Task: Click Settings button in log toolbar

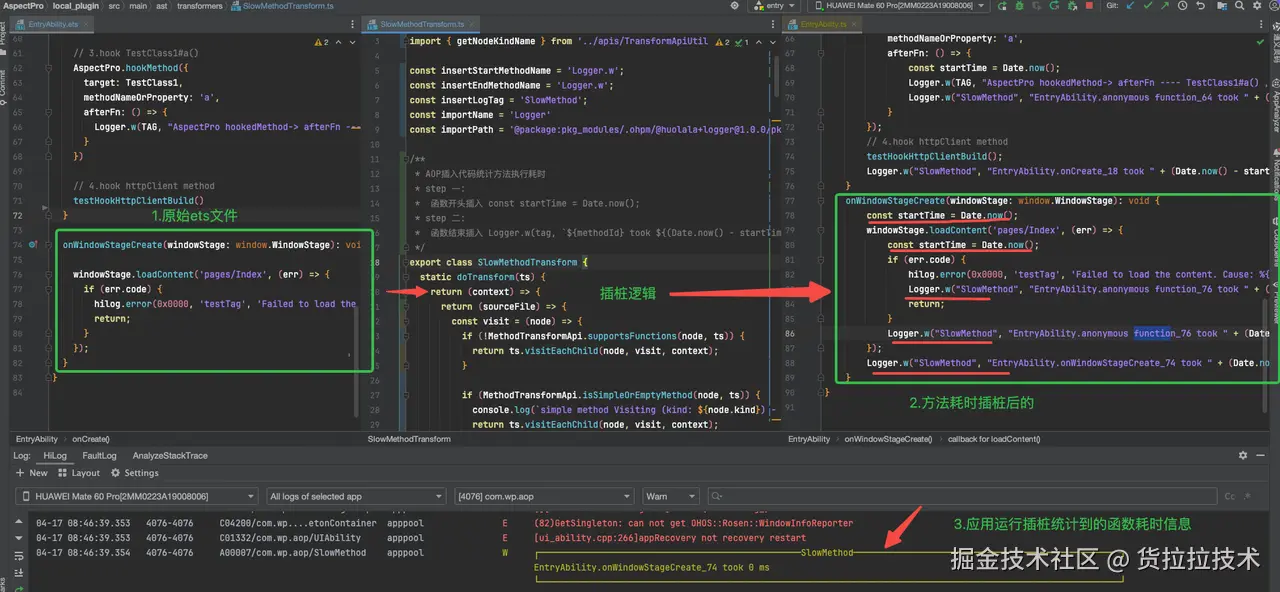Action: pyautogui.click(x=134, y=473)
